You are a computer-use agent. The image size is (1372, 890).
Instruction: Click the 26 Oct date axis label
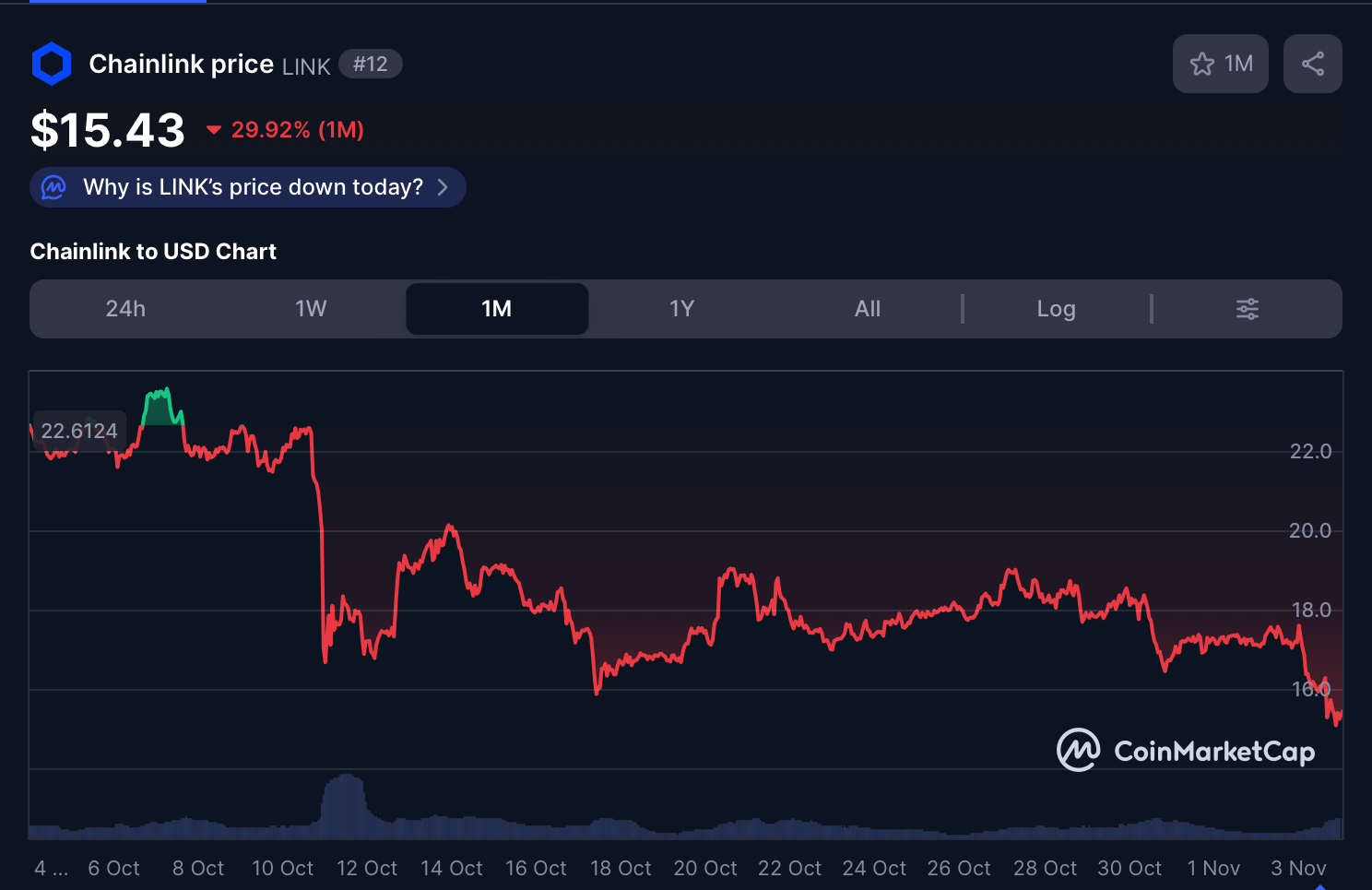click(x=959, y=869)
